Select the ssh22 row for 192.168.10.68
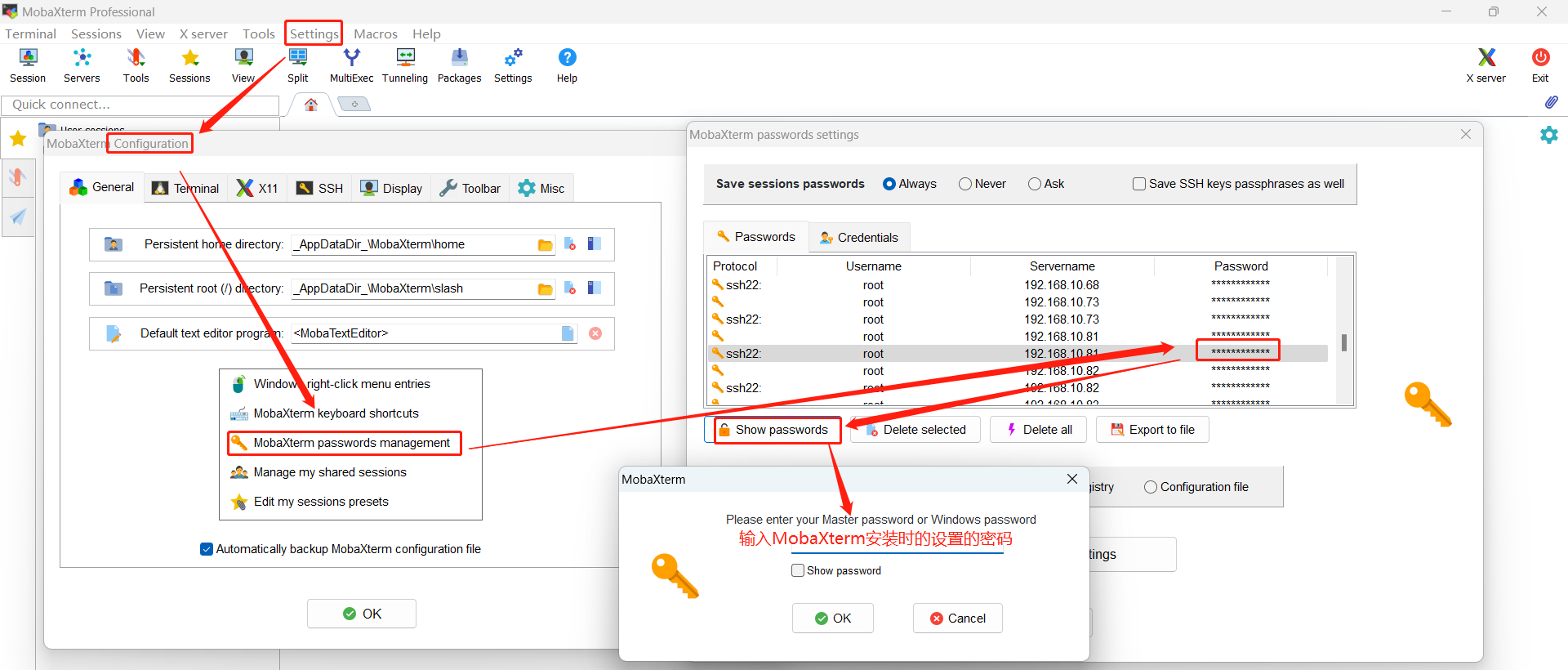This screenshot has width=1568, height=670. (x=1017, y=285)
